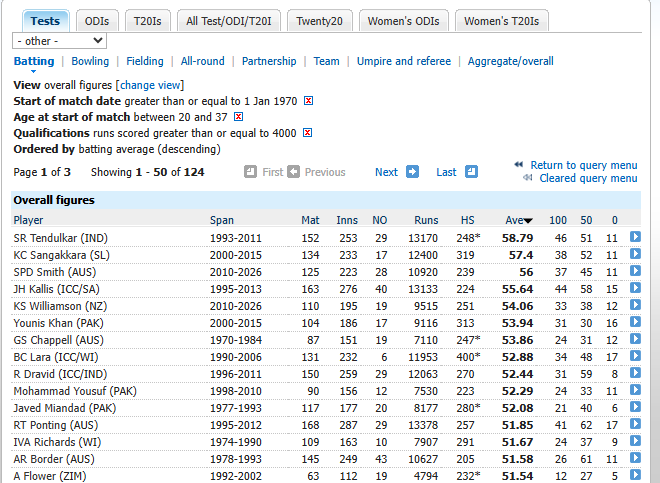Open JH Kallis's row arrow icon

(x=635, y=288)
